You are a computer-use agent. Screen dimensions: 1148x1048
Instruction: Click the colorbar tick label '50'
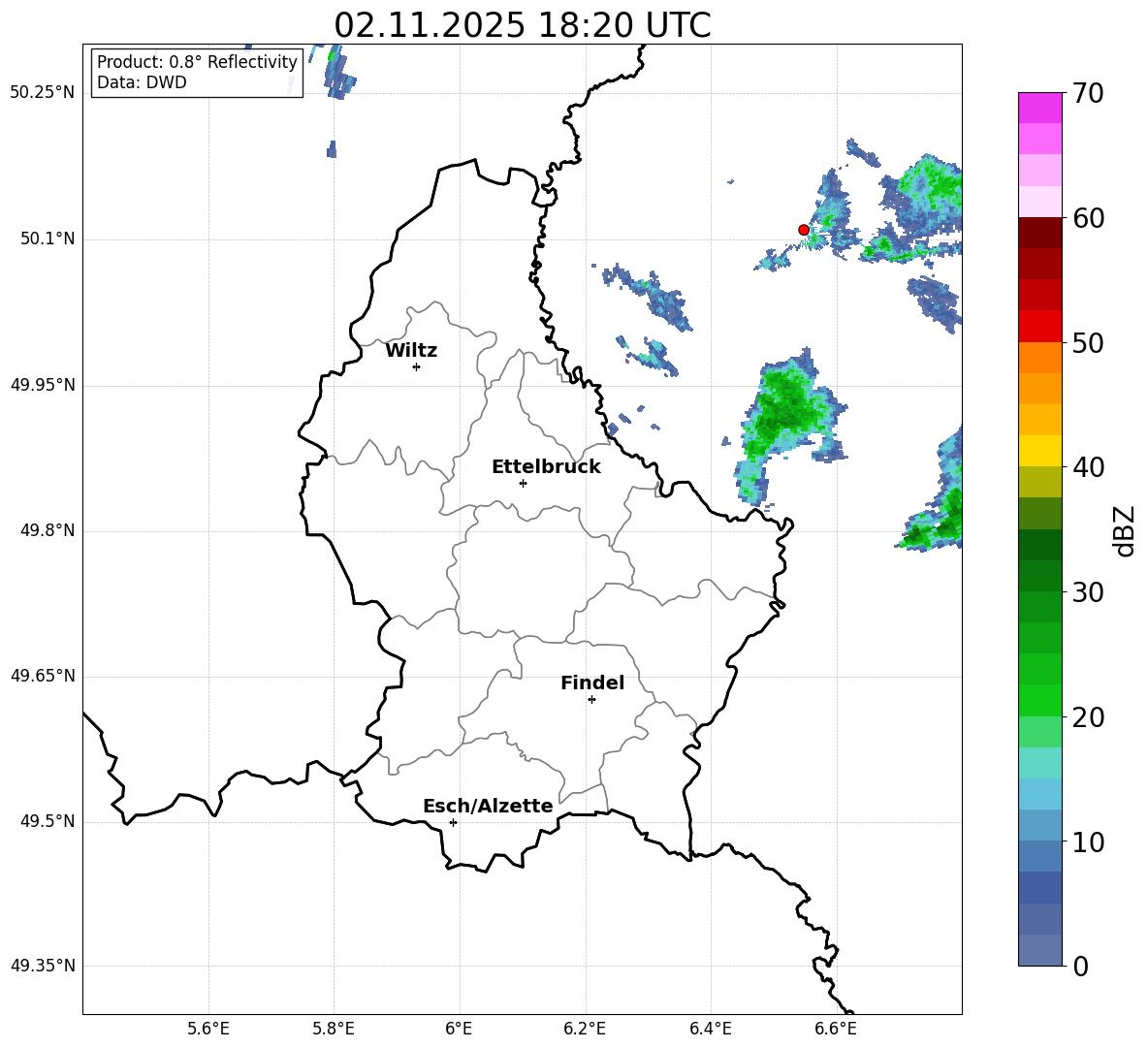coord(1088,342)
